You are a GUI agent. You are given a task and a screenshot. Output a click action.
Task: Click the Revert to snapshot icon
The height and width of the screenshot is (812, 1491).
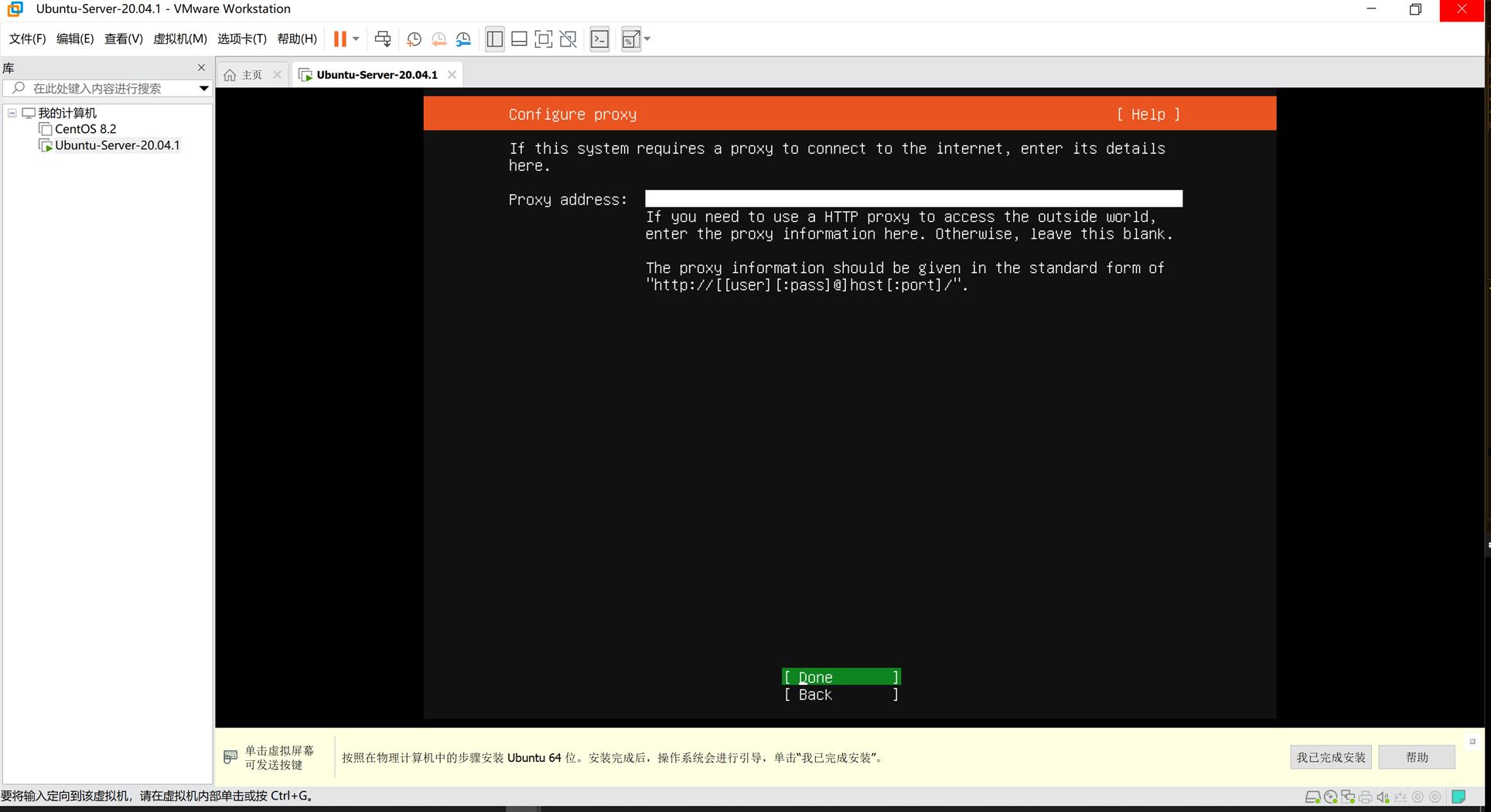click(438, 39)
